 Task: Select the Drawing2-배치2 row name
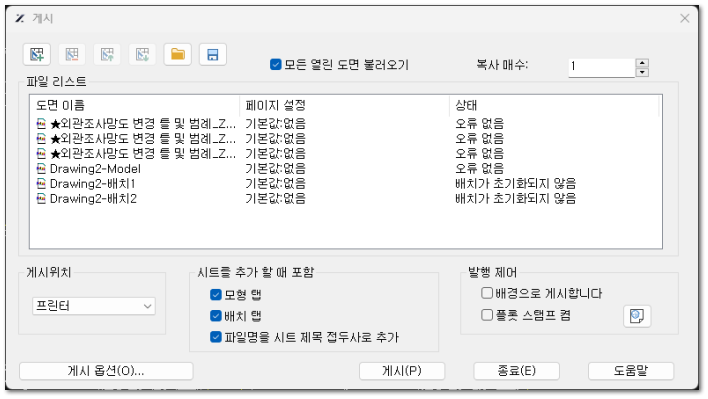(93, 199)
